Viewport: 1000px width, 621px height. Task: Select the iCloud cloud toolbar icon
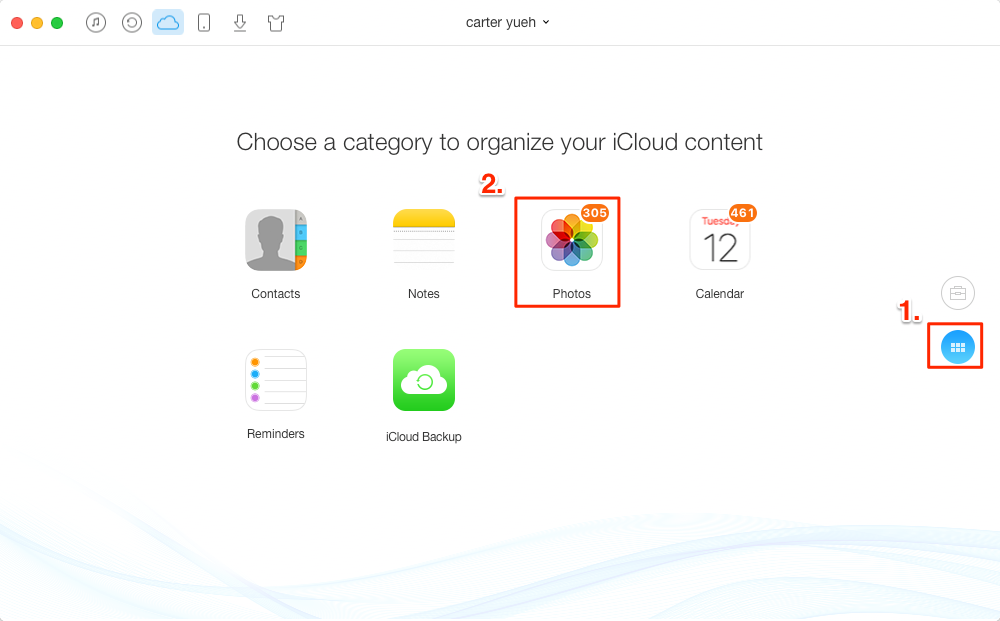[x=168, y=22]
